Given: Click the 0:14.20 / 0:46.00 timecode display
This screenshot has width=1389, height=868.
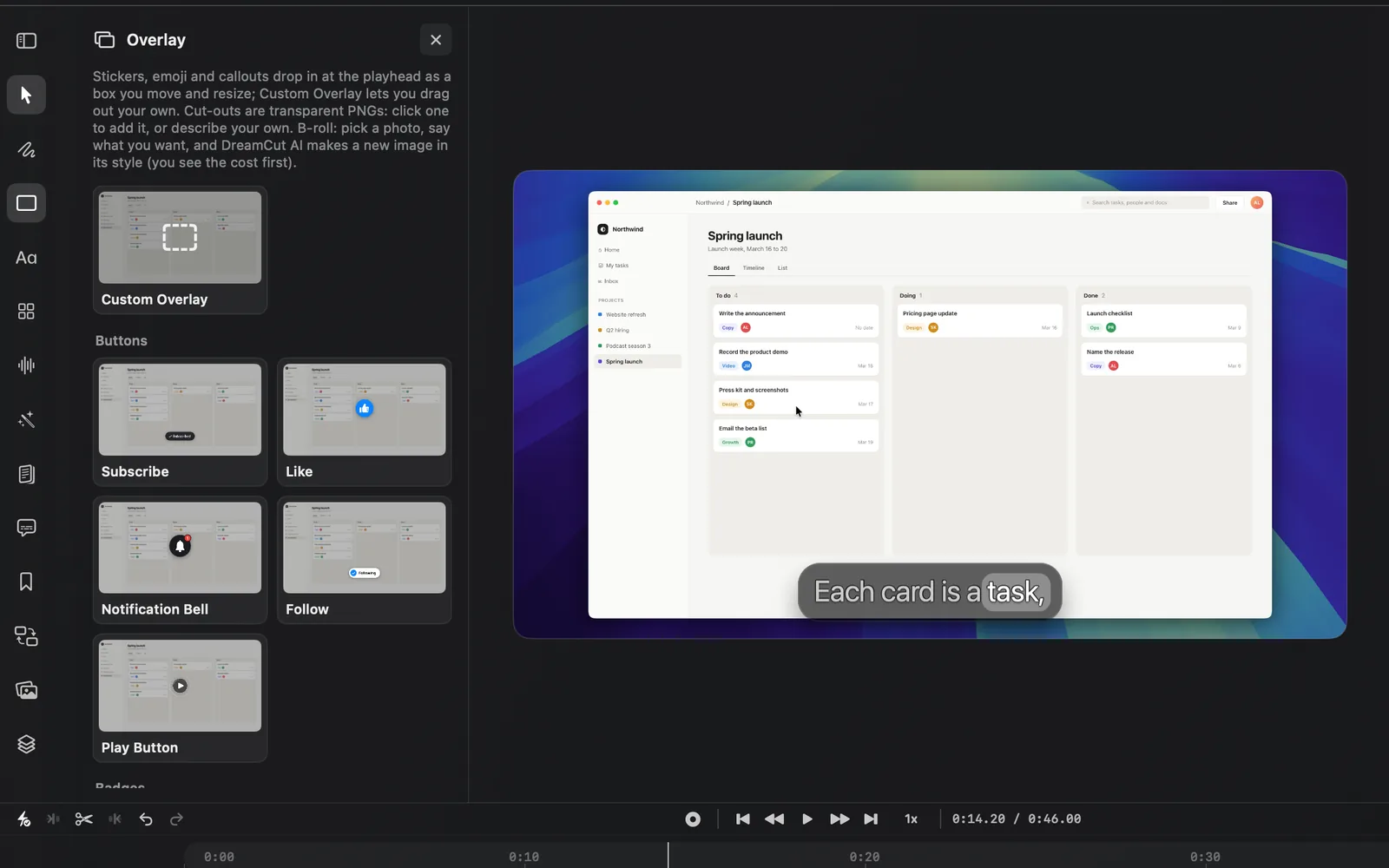Looking at the screenshot, I should point(1017,819).
